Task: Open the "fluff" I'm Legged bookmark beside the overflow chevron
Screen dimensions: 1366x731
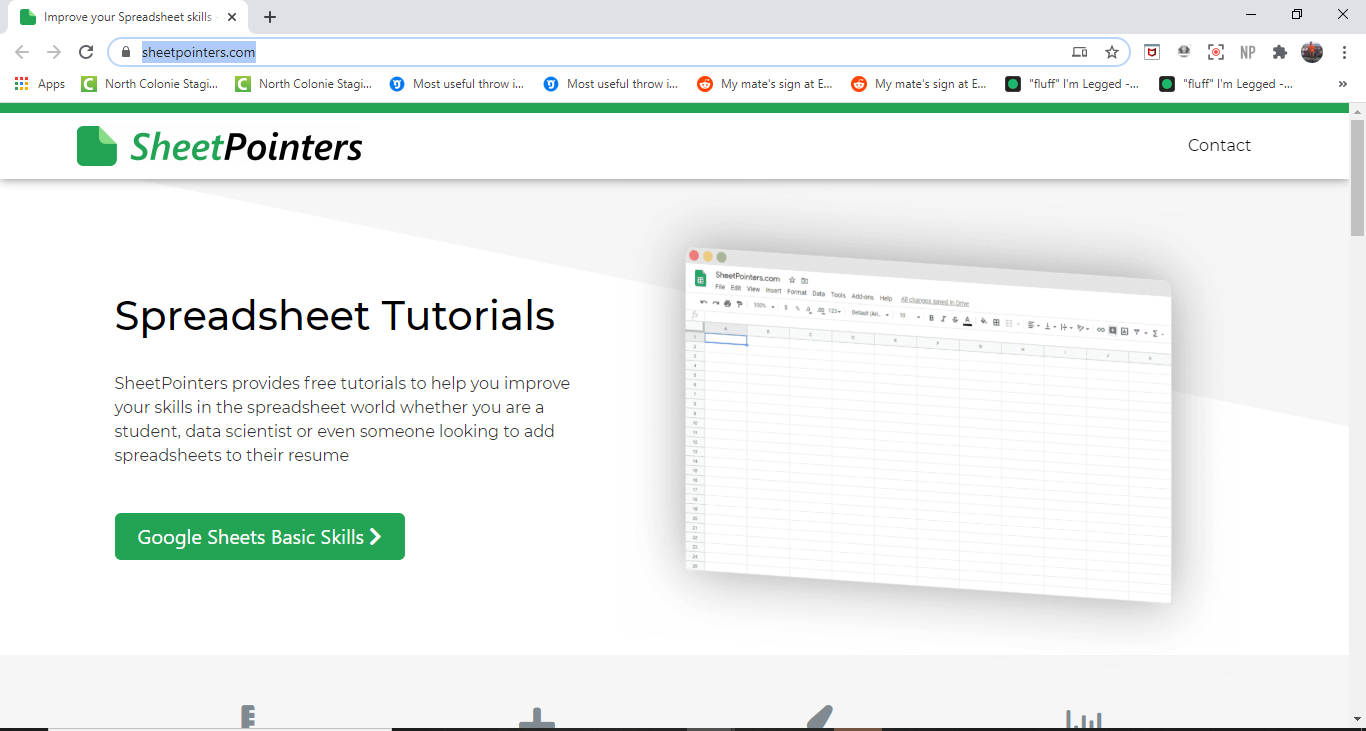Action: click(x=1226, y=84)
